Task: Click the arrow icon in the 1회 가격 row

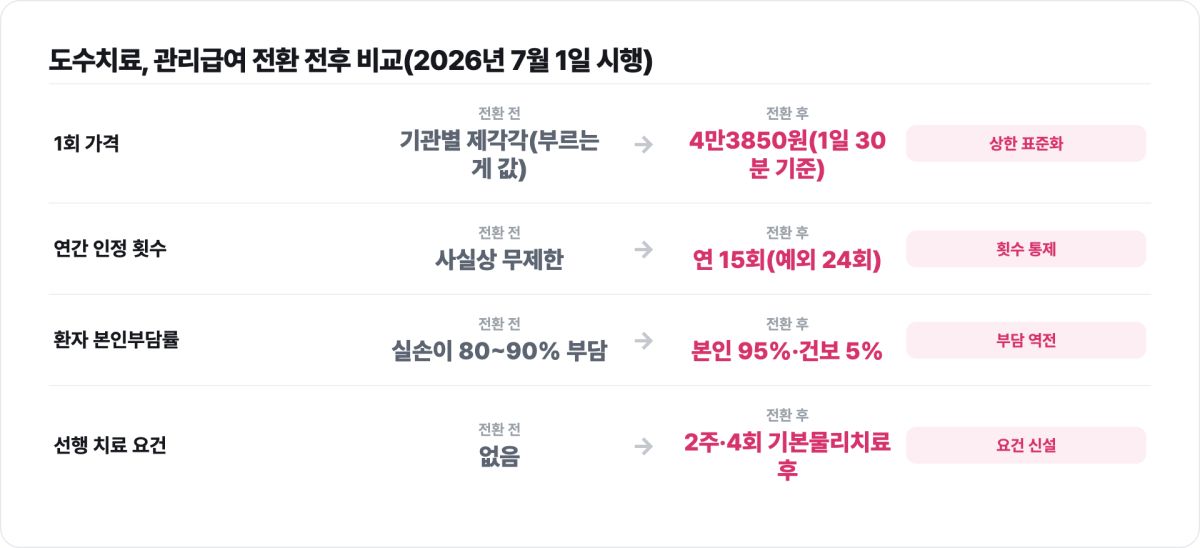Action: [x=643, y=144]
